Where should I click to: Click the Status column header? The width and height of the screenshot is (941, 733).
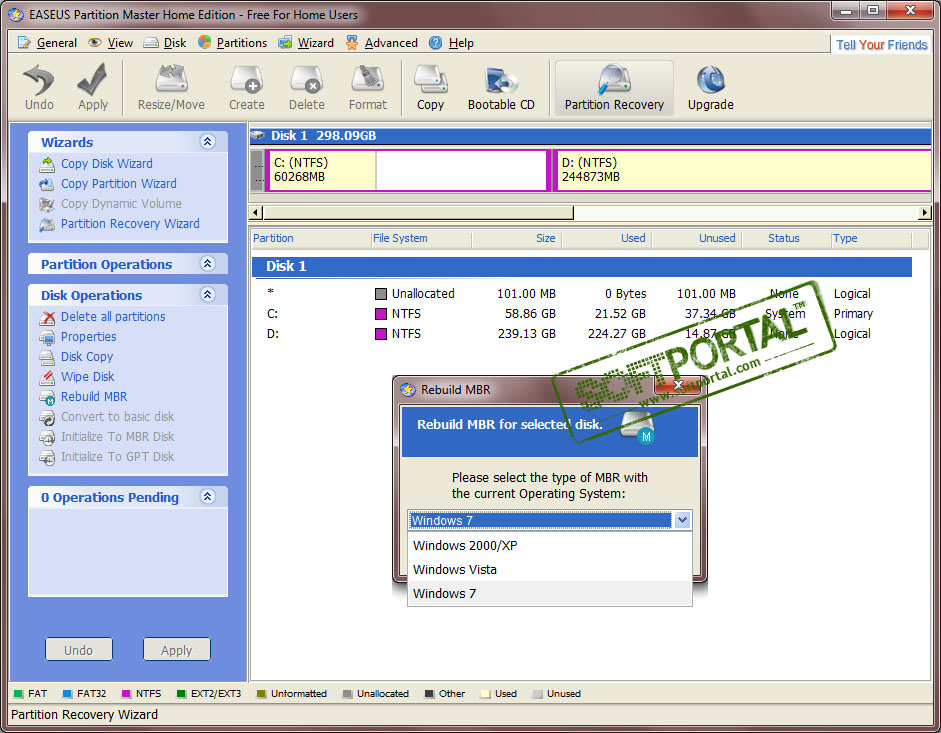click(786, 238)
